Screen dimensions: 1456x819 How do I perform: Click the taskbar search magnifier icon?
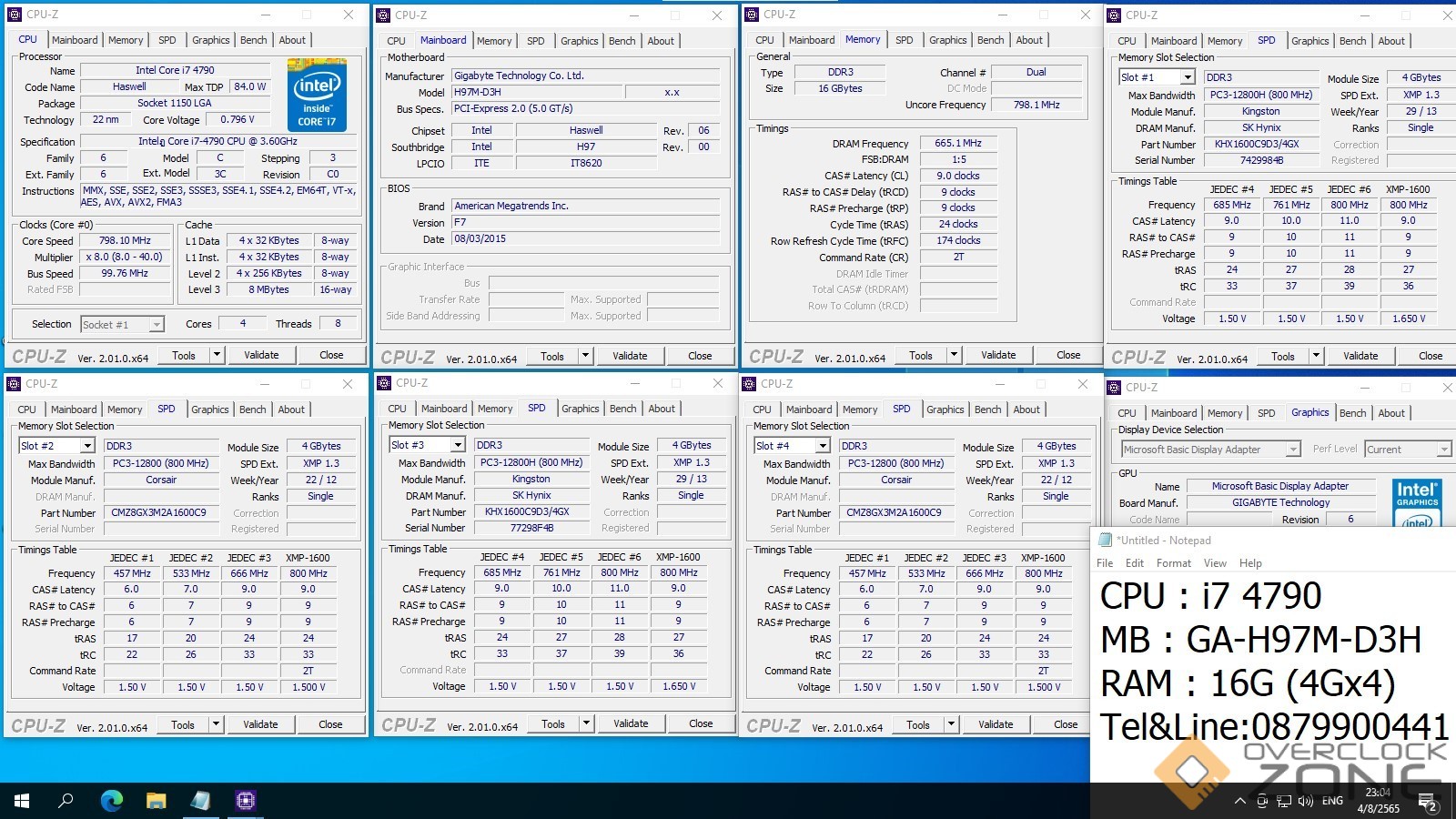66,801
